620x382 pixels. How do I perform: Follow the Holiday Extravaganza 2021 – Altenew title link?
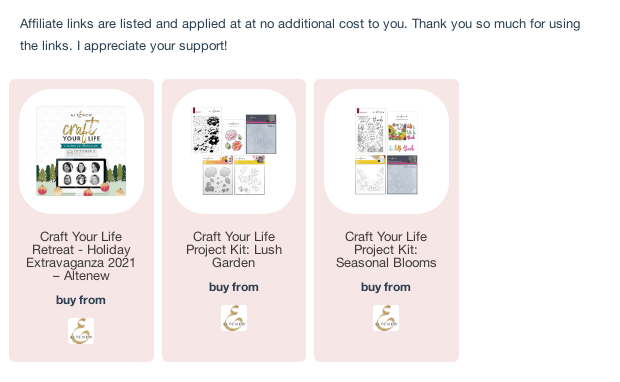[81, 256]
